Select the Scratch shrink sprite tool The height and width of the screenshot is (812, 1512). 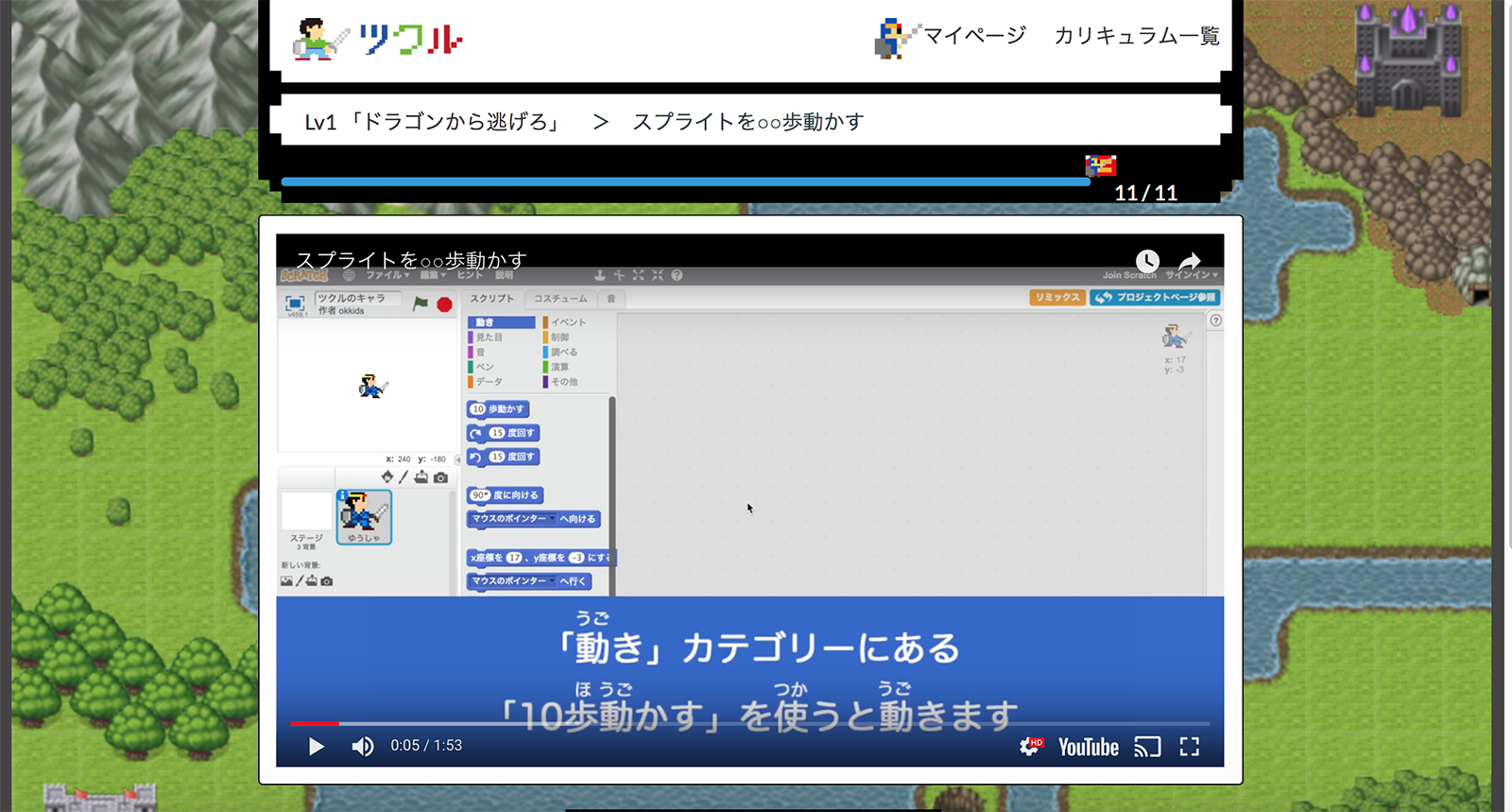pos(658,275)
